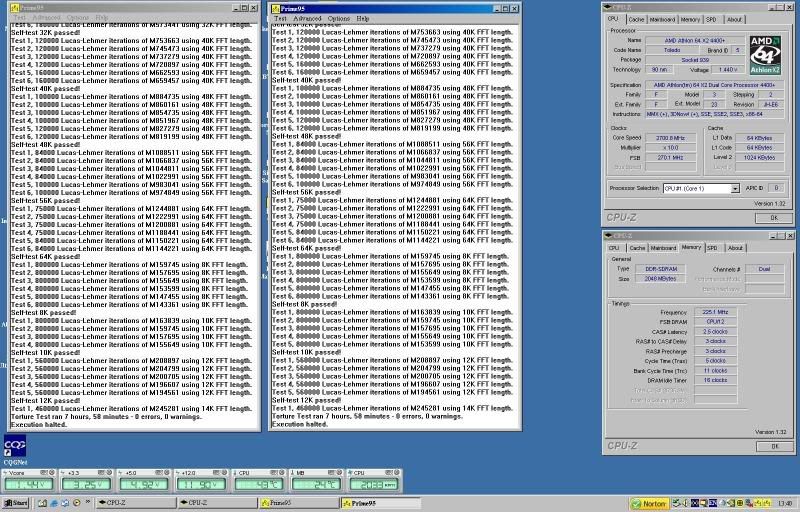Click the +3.3 voltage monitor readout
Viewport: 800px width, 512px height.
pos(86,484)
